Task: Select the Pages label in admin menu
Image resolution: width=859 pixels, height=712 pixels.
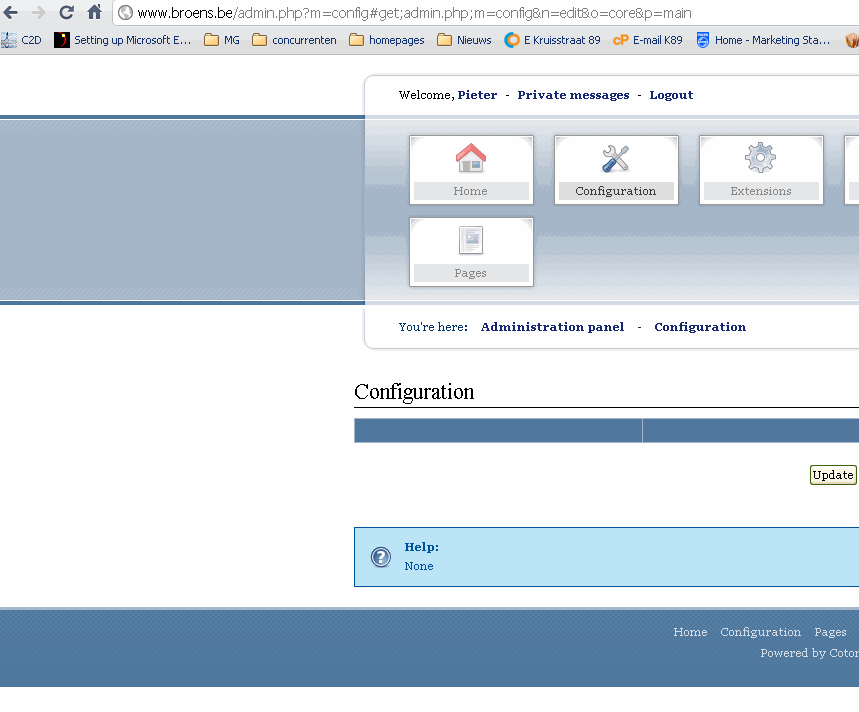Action: pos(471,273)
